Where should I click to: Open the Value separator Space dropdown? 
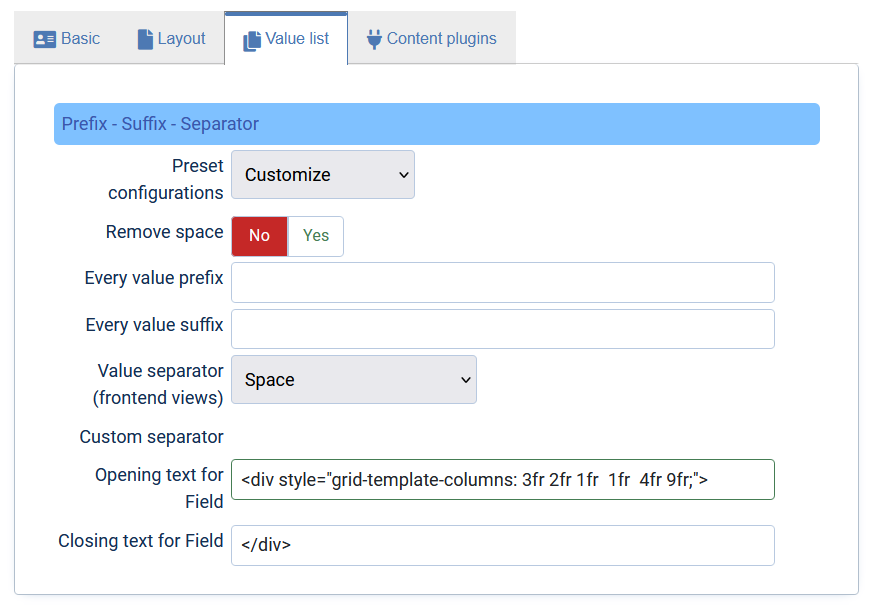(354, 380)
